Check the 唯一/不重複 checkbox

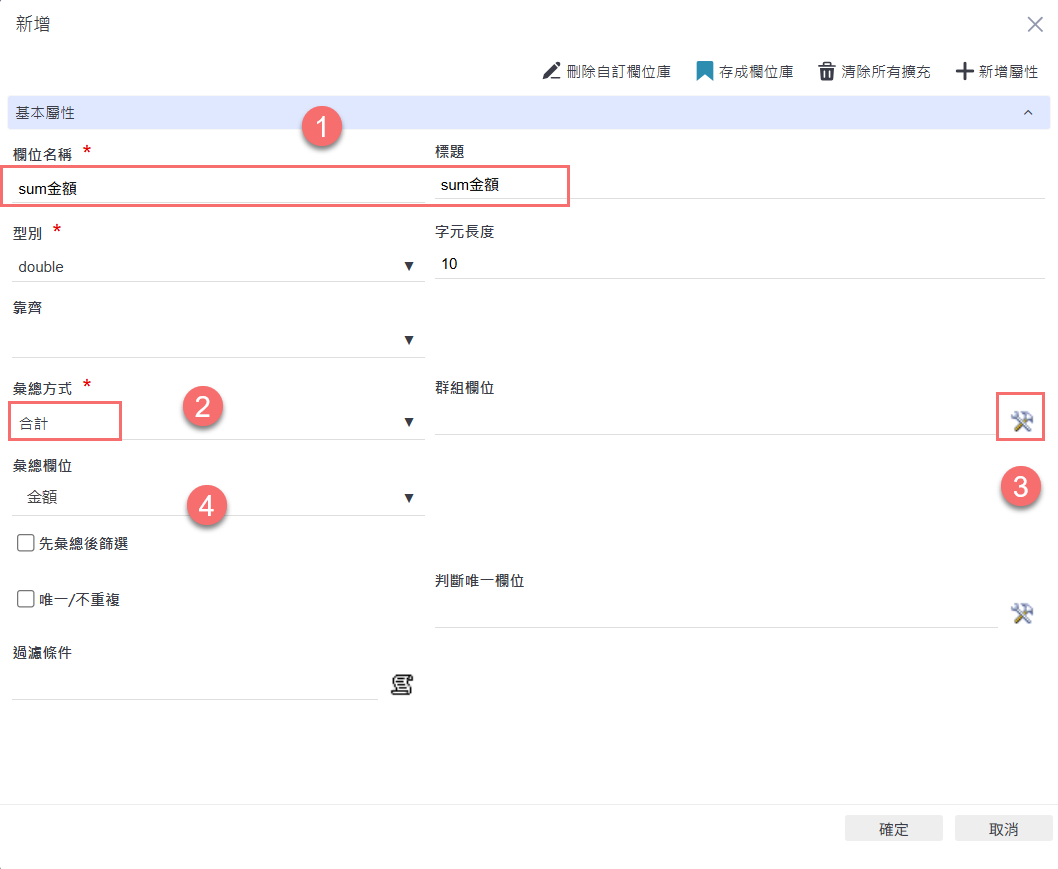tap(26, 599)
